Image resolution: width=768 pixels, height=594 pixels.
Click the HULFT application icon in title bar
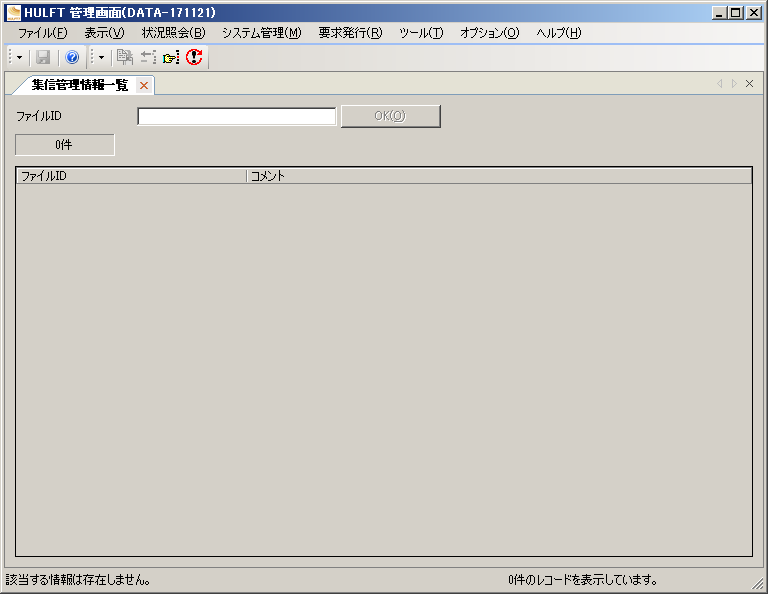13,13
